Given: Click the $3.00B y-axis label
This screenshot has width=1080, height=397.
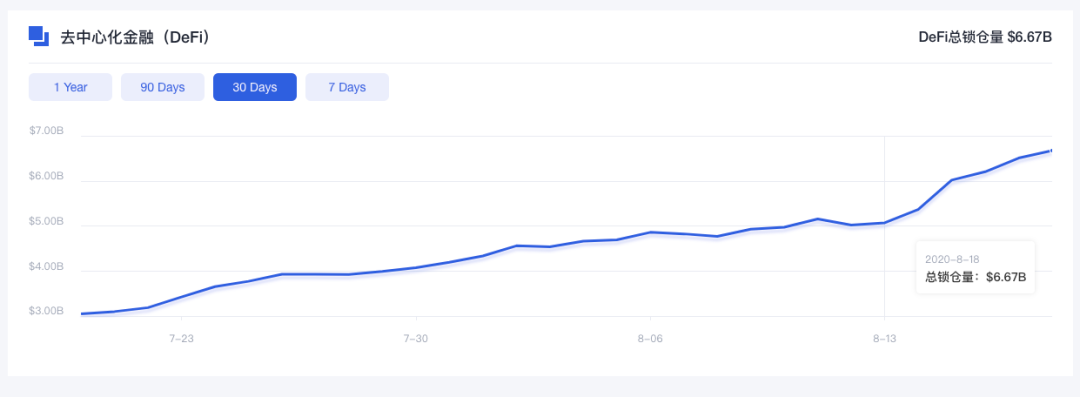Looking at the screenshot, I should (46, 312).
